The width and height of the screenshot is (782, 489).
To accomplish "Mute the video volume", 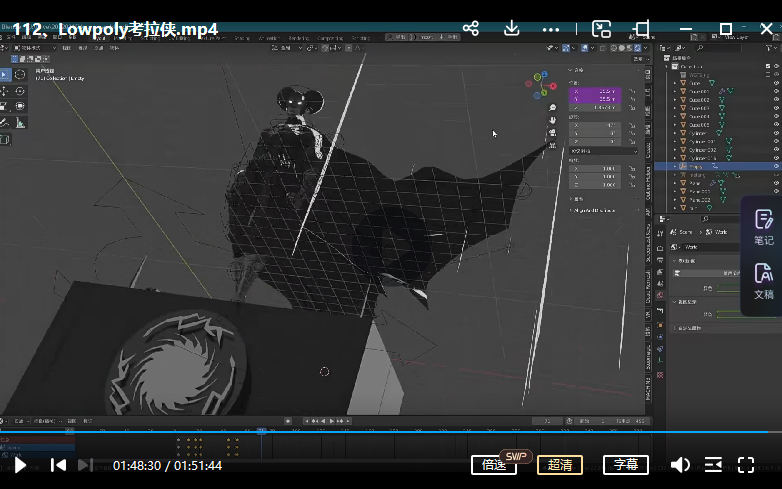I will point(680,465).
